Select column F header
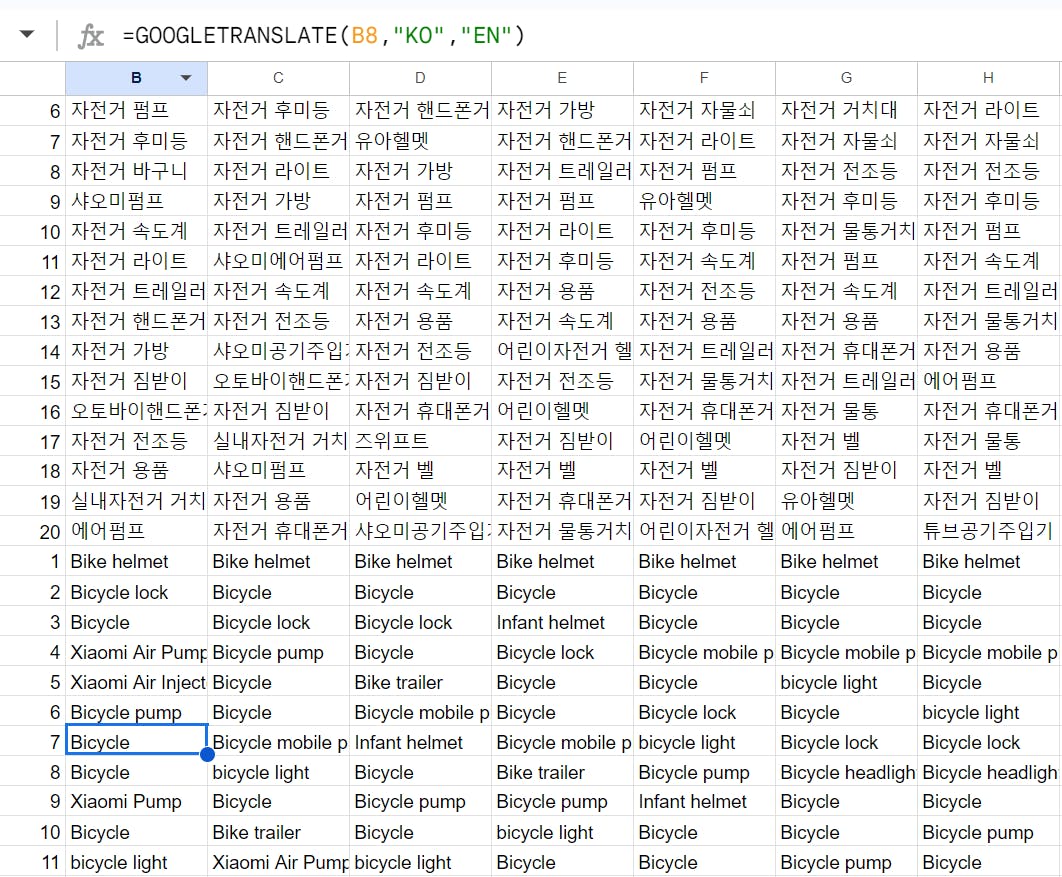 704,78
